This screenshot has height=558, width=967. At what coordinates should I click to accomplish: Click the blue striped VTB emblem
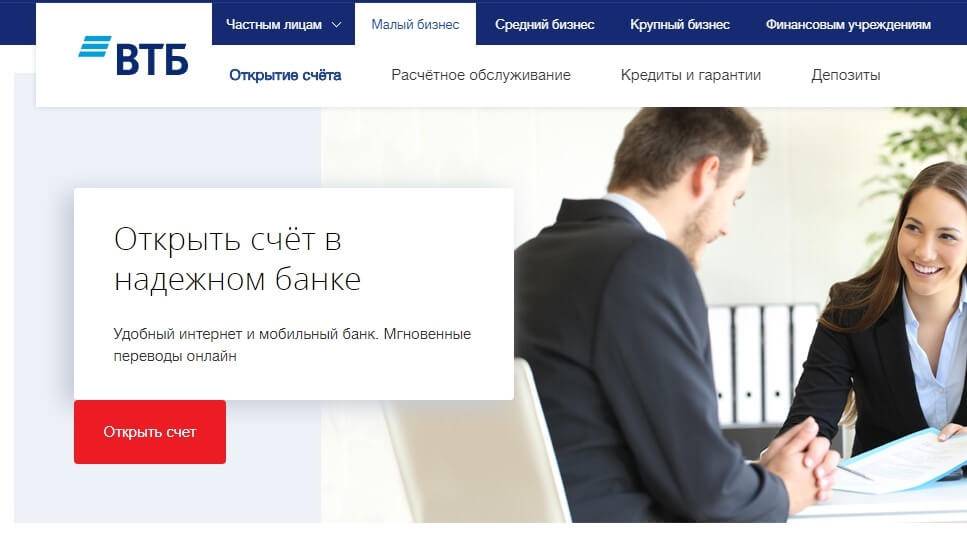(94, 46)
